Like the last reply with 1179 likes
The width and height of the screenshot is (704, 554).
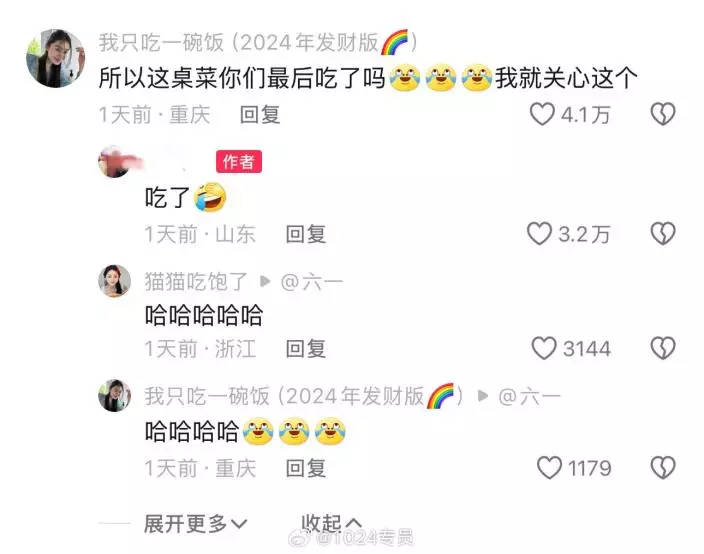click(x=549, y=468)
